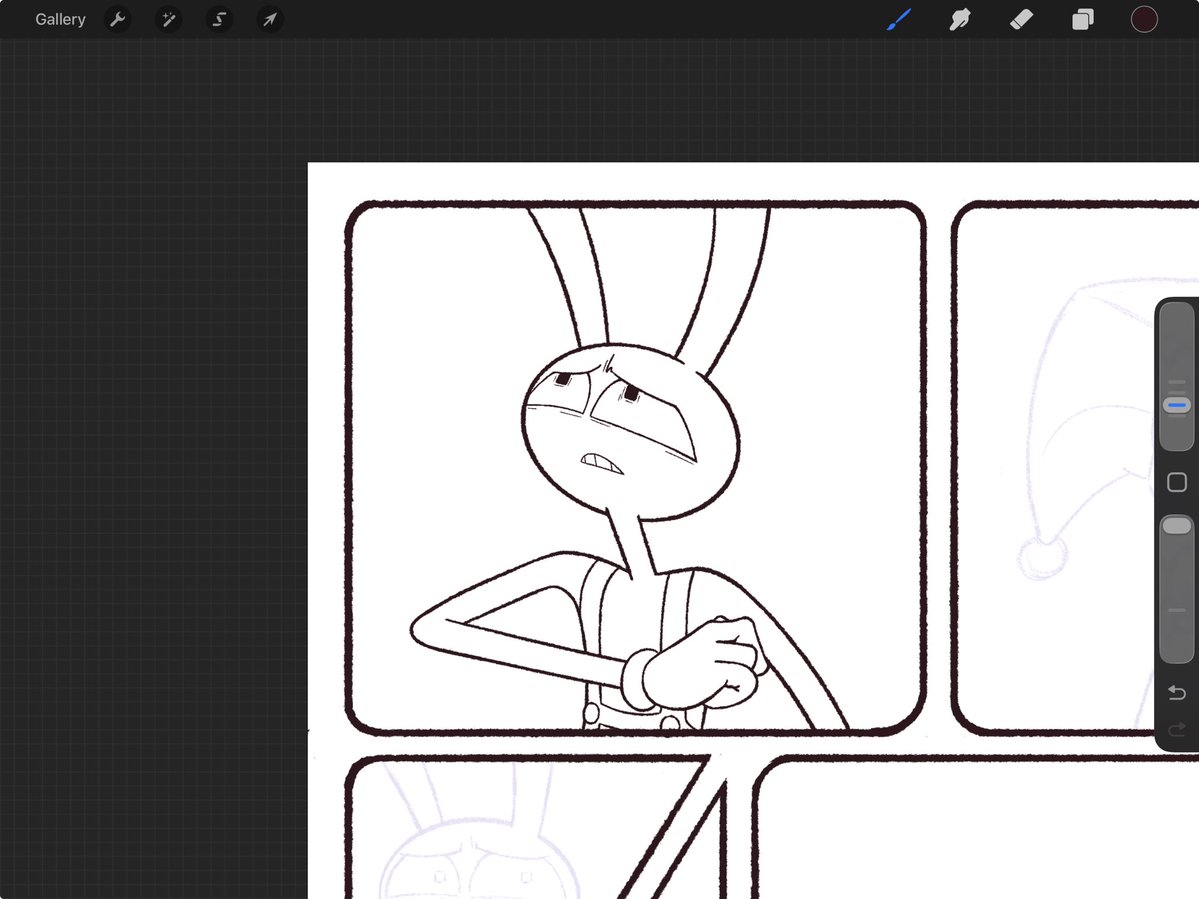Open the Layers panel

coord(1083,19)
